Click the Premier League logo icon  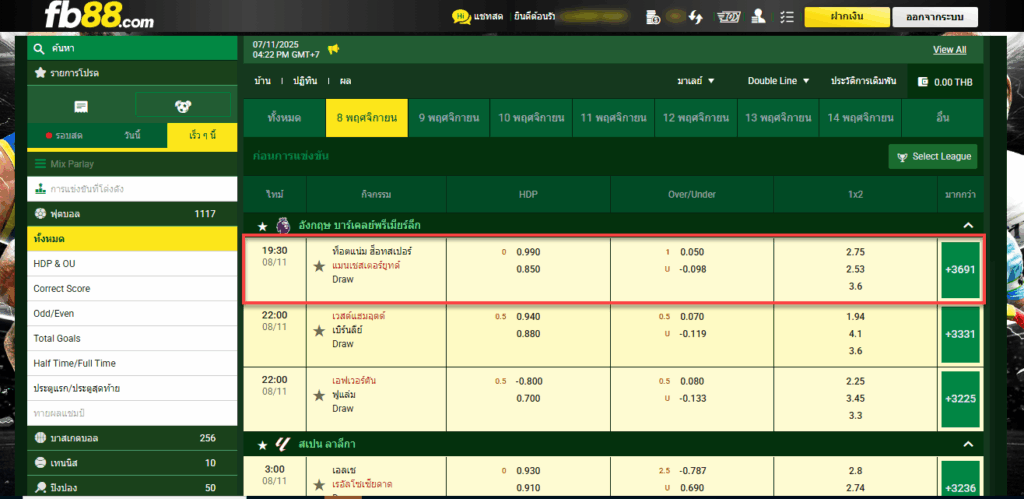(x=283, y=225)
